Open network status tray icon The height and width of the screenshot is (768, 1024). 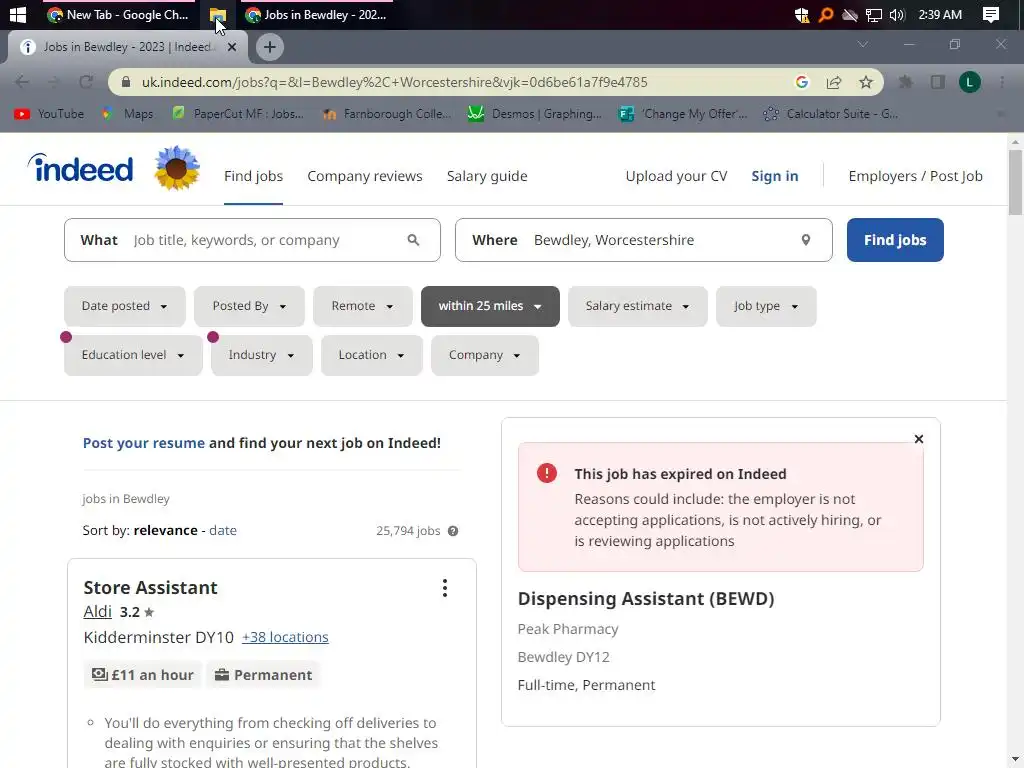873,14
